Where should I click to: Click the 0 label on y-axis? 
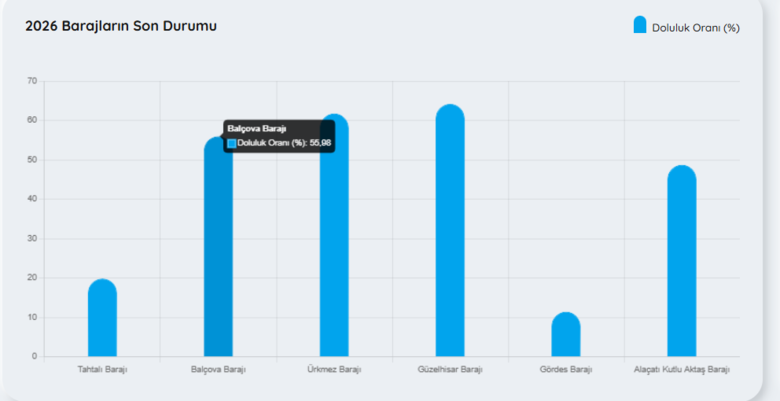click(34, 356)
